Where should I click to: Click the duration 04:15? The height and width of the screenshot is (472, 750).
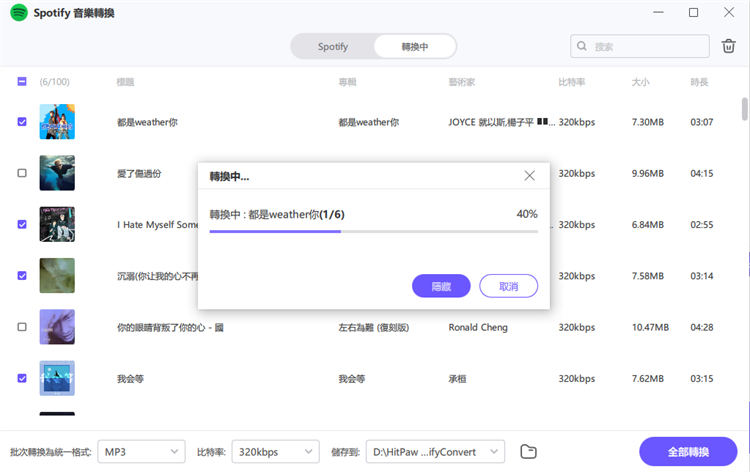[702, 173]
